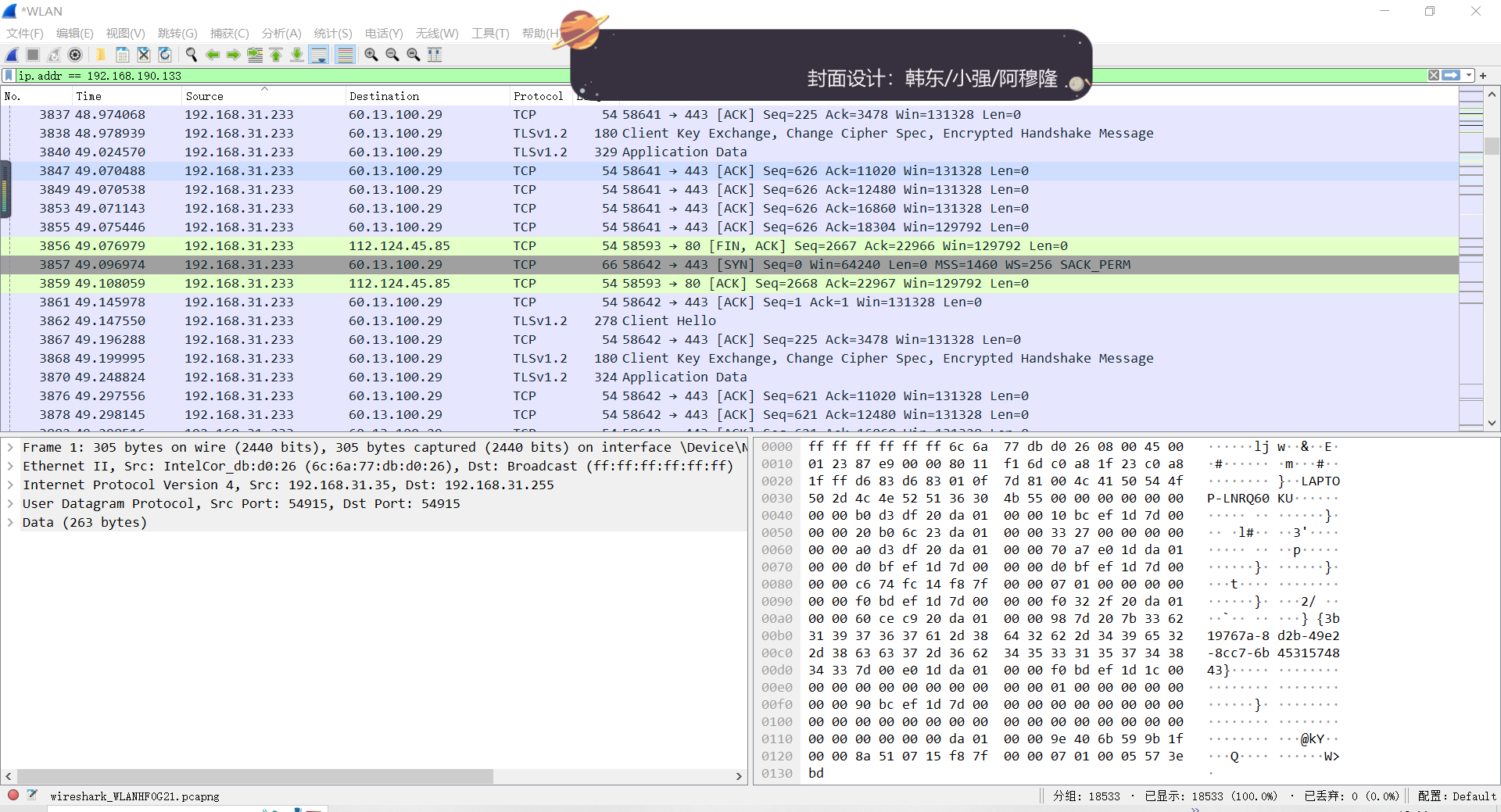1501x812 pixels.
Task: Sort packets by the No. column
Action: coord(37,96)
